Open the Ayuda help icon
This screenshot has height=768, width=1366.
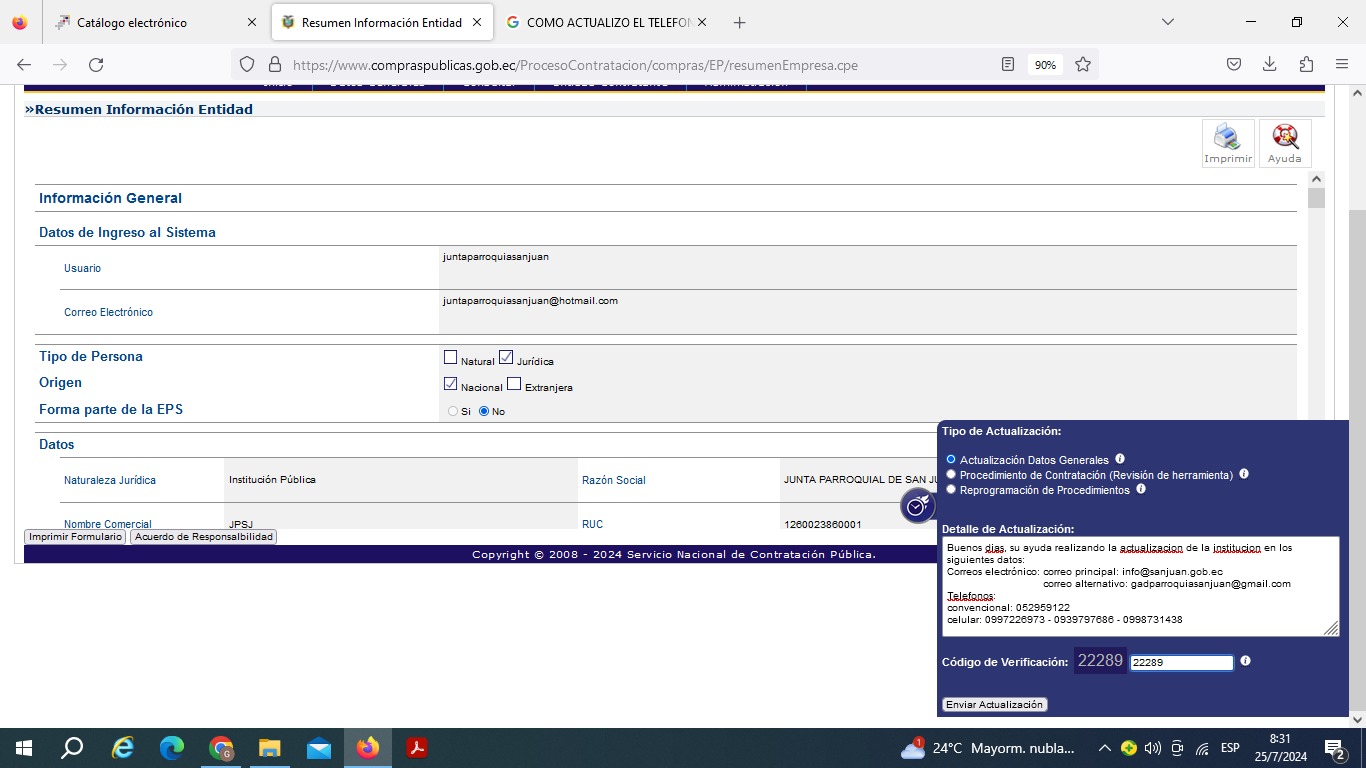[x=1284, y=143]
